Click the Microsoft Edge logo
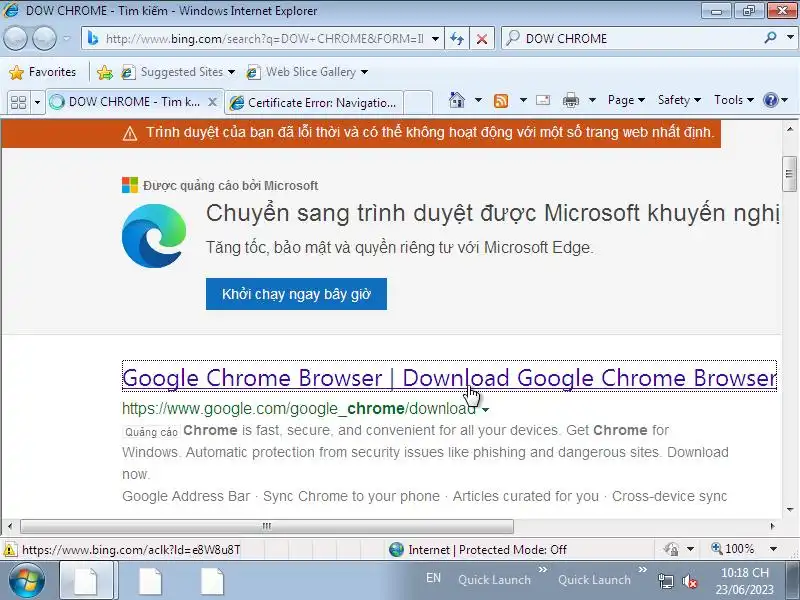The width and height of the screenshot is (800, 600). pyautogui.click(x=154, y=236)
